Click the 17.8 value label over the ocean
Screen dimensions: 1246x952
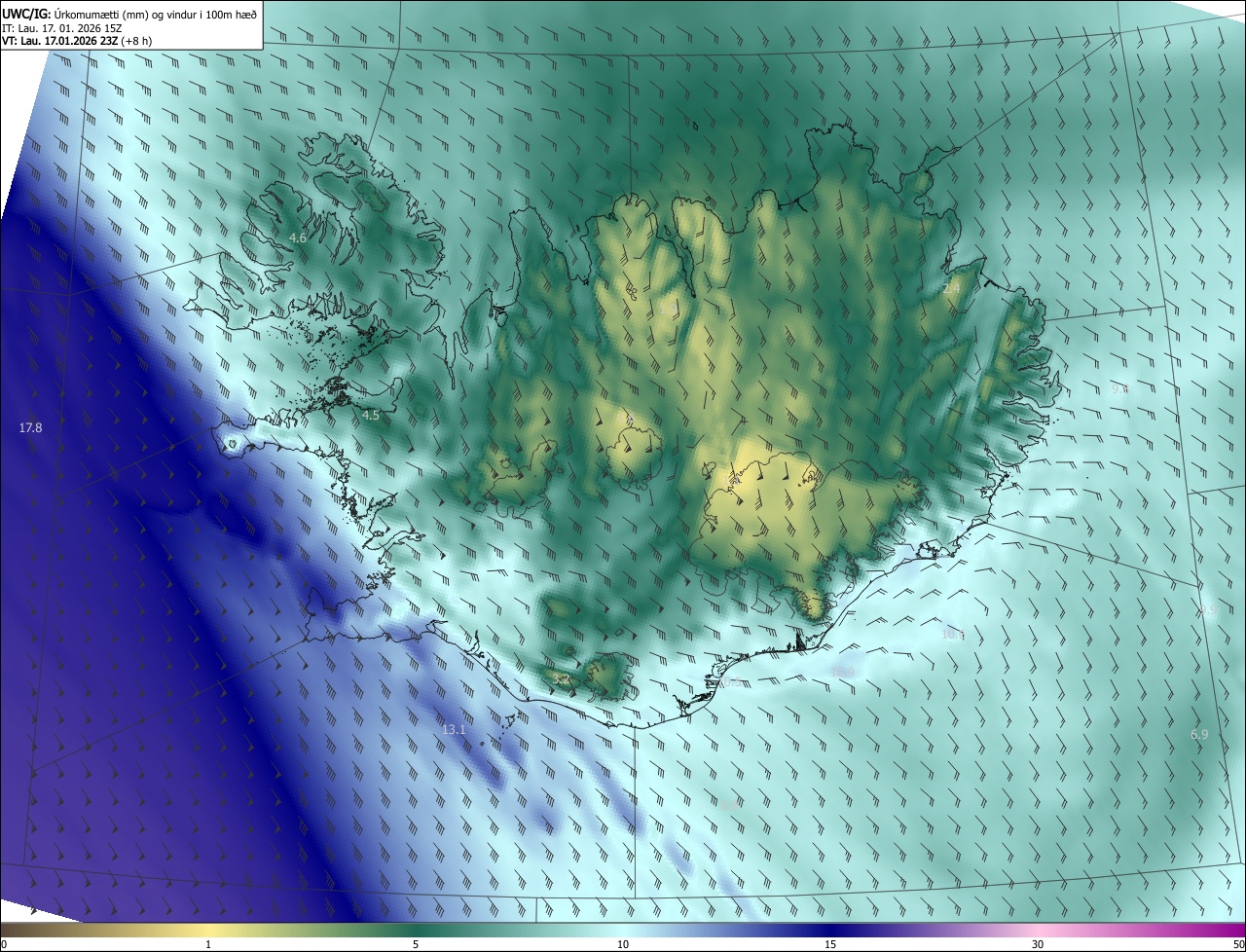pyautogui.click(x=30, y=427)
